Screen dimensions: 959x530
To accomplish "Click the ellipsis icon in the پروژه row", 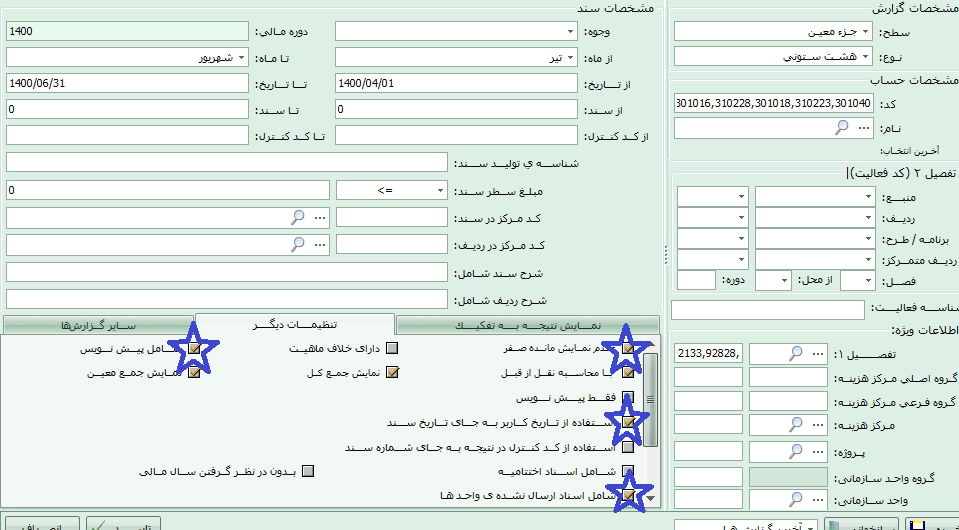I will (818, 452).
